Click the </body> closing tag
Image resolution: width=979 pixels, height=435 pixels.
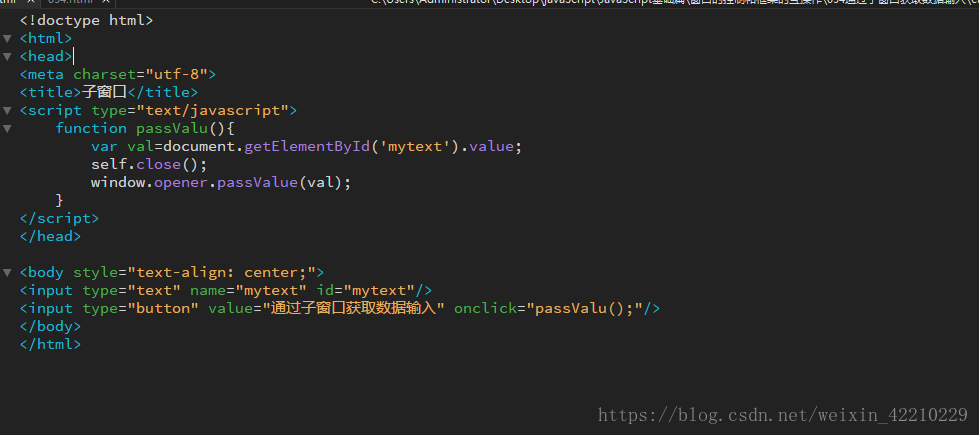tap(50, 326)
